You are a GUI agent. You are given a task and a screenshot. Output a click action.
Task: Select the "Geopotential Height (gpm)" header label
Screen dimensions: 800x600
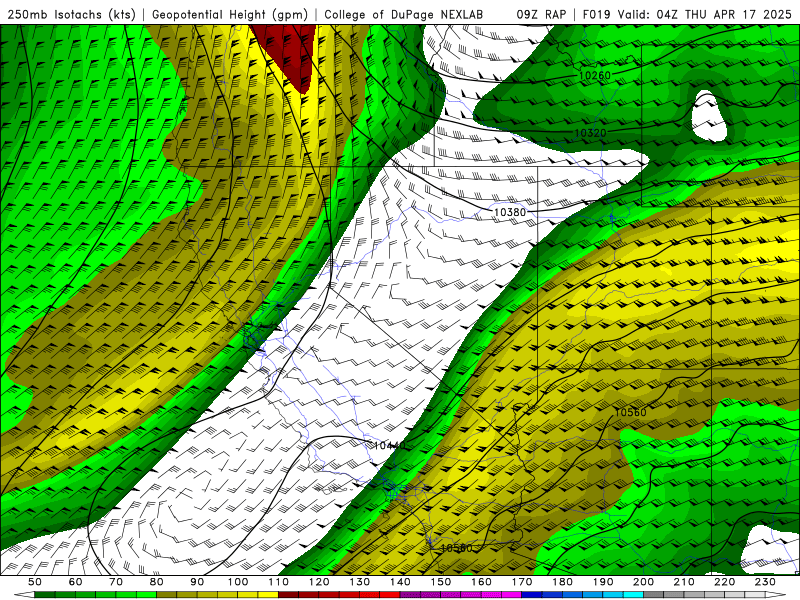coord(230,14)
